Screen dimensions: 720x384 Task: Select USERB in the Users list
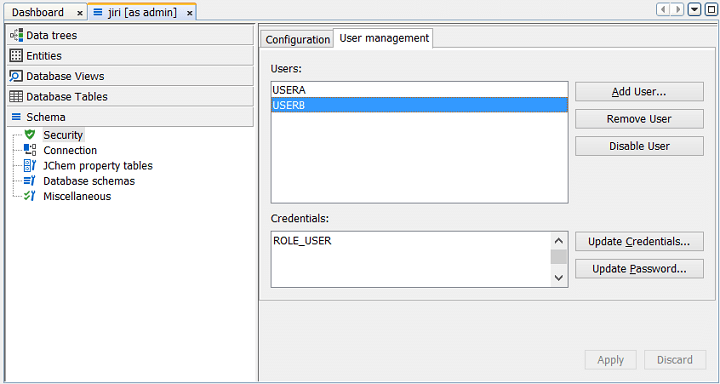pos(419,105)
